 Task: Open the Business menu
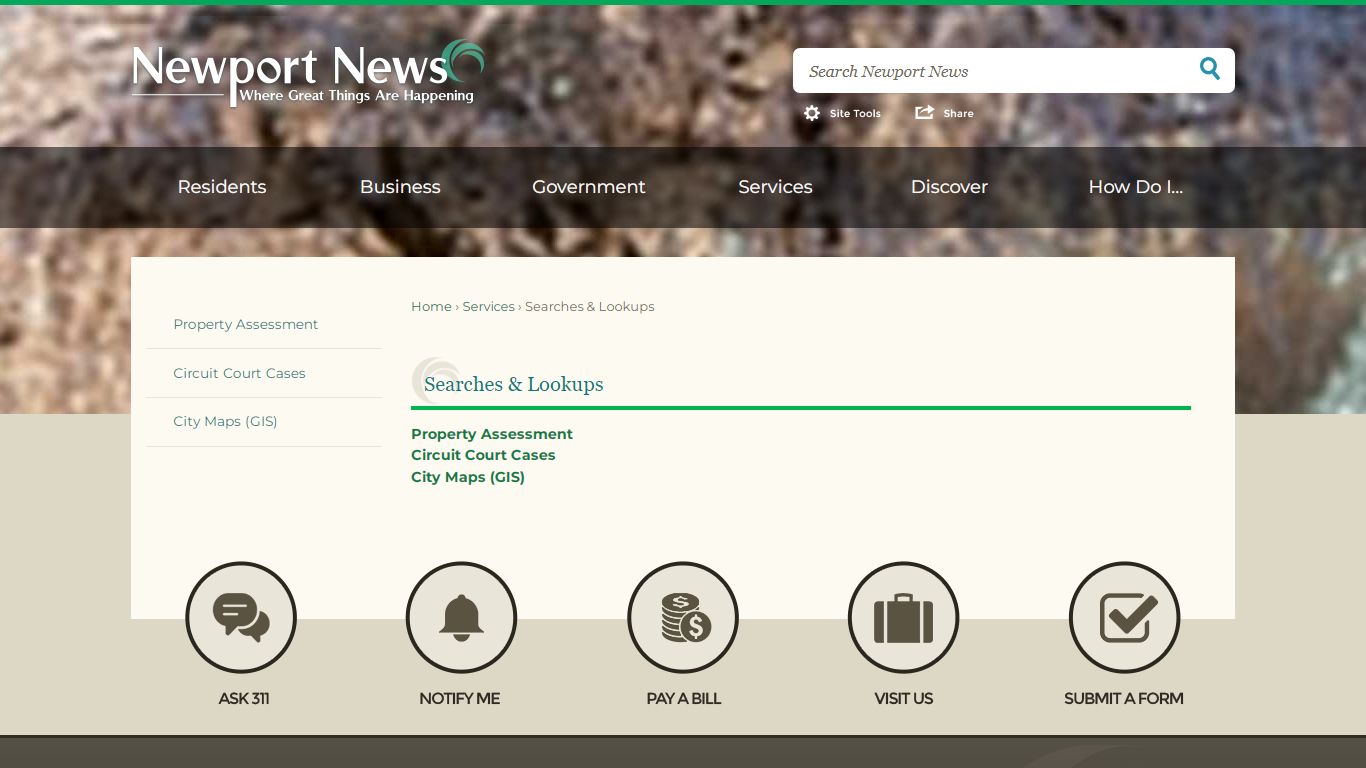tap(400, 187)
